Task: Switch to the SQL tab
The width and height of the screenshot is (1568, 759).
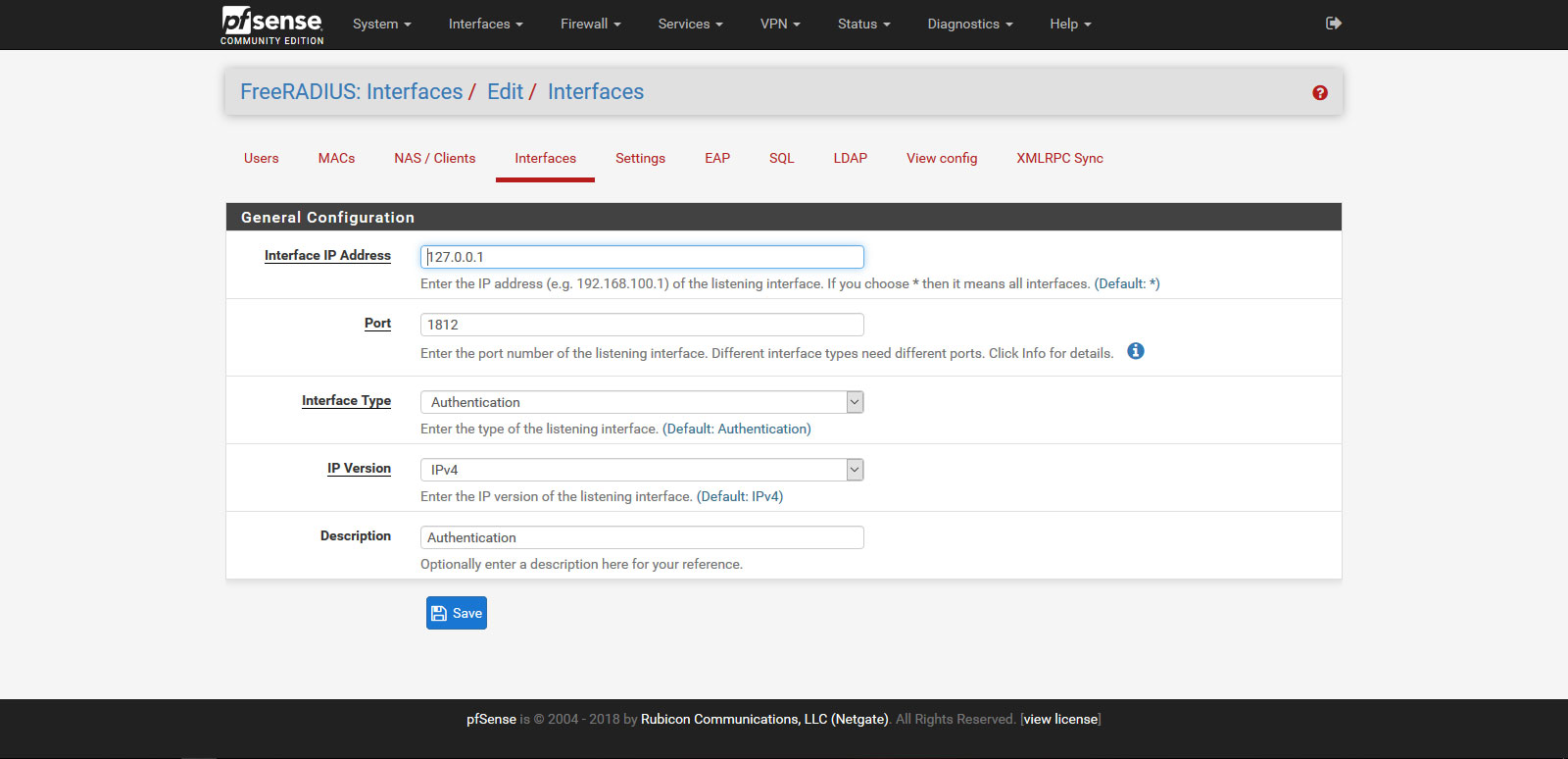Action: point(782,158)
